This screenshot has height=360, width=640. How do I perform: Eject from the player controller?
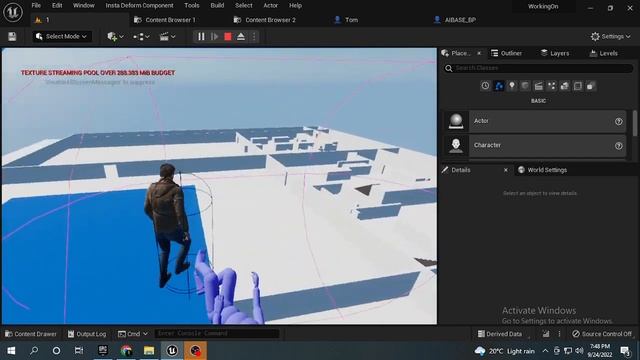pyautogui.click(x=241, y=37)
